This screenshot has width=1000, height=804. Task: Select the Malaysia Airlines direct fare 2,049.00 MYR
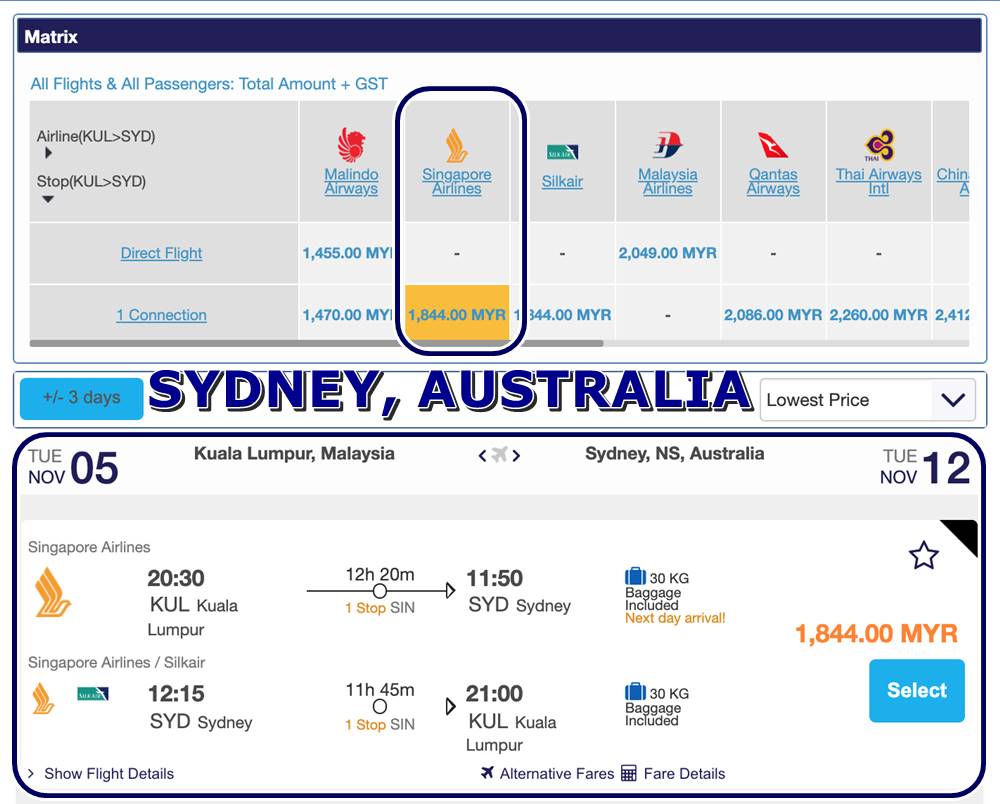coord(668,253)
